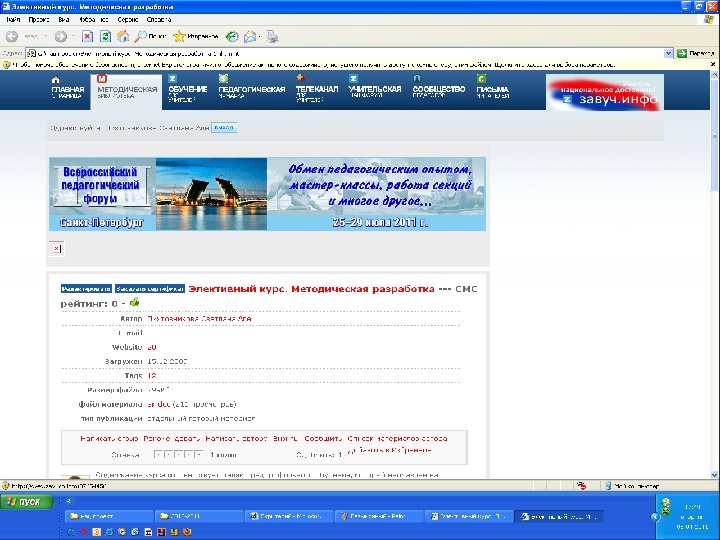Image resolution: width=720 pixels, height=540 pixels.
Task: Open the Back button history dropdown arrow
Action: point(45,36)
